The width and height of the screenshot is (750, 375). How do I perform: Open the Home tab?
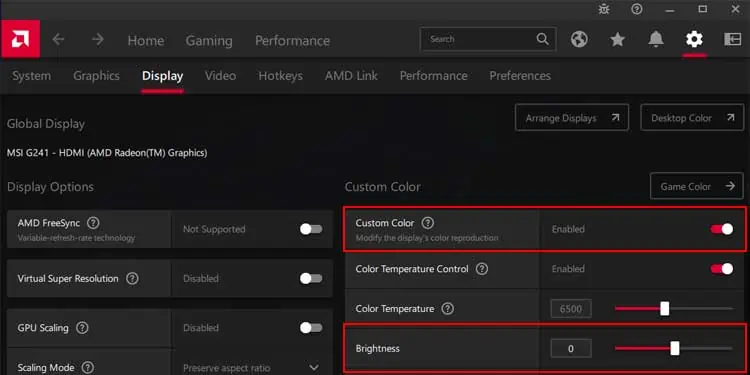tap(146, 41)
